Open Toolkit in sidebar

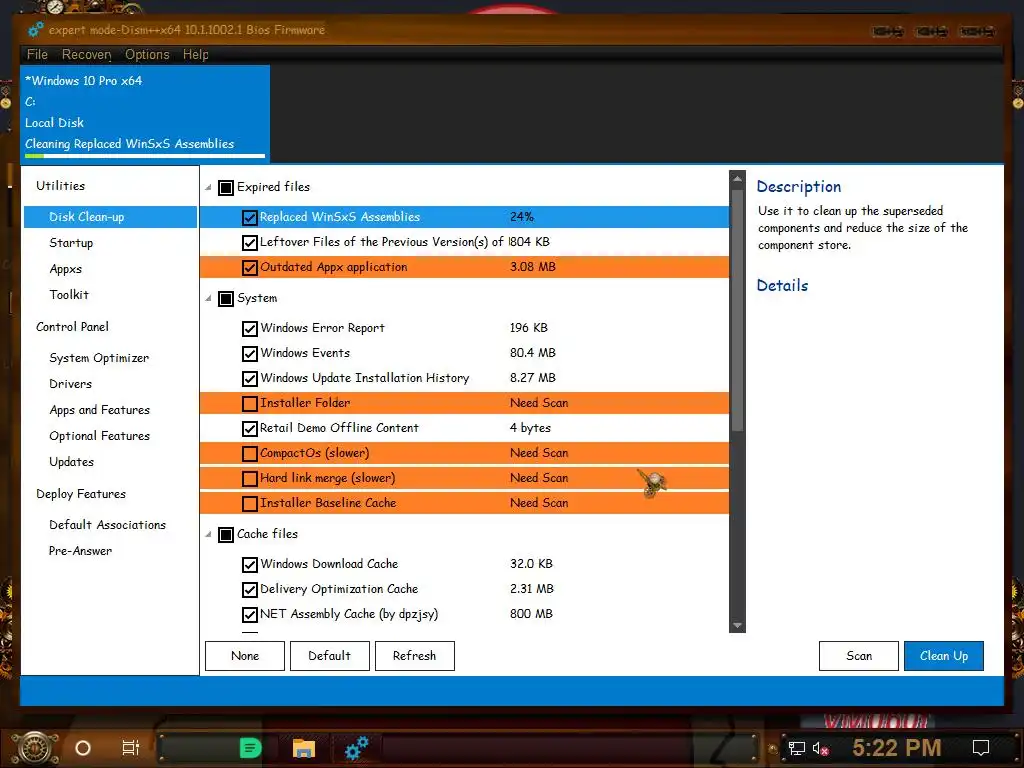[69, 295]
